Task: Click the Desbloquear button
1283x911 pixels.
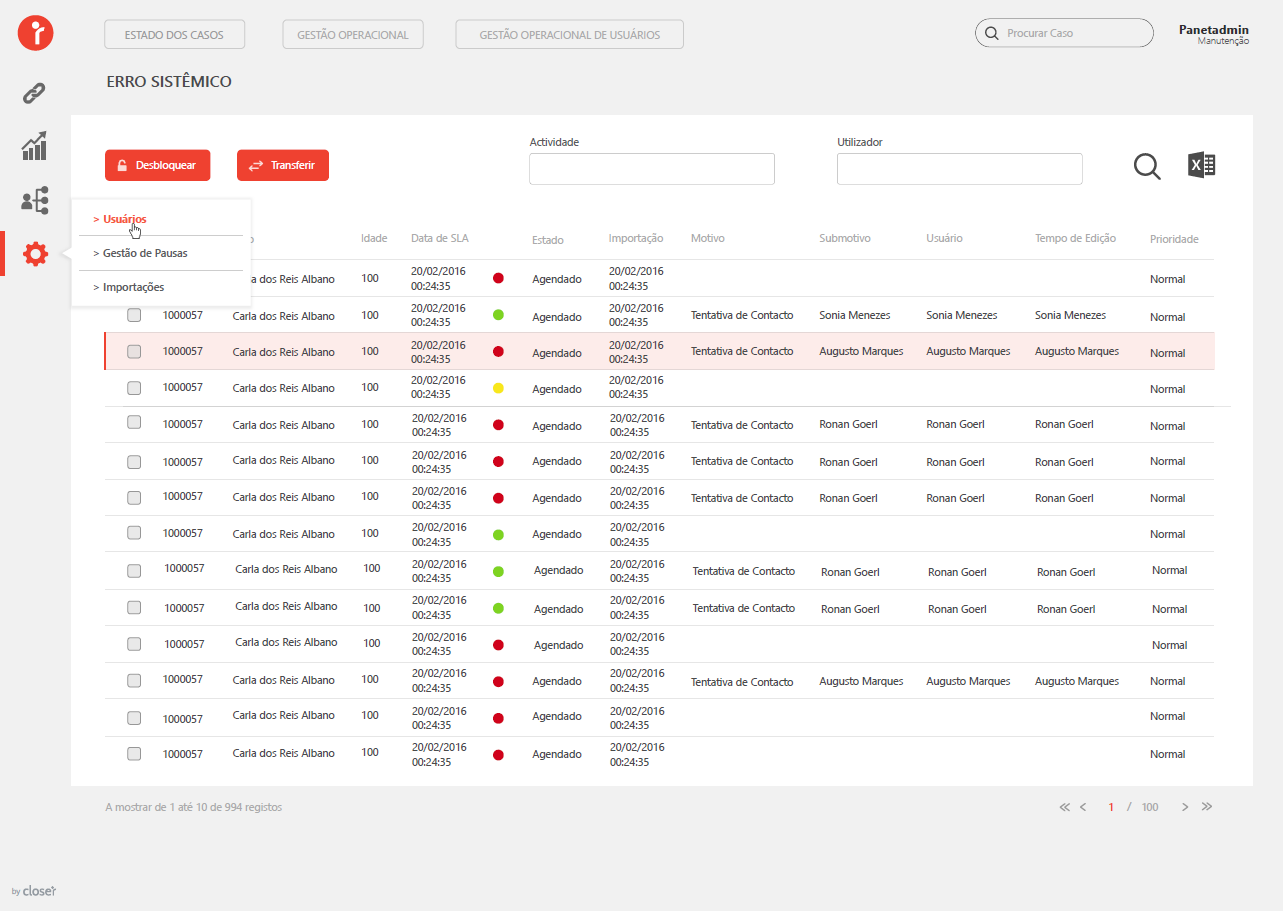Action: click(157, 165)
